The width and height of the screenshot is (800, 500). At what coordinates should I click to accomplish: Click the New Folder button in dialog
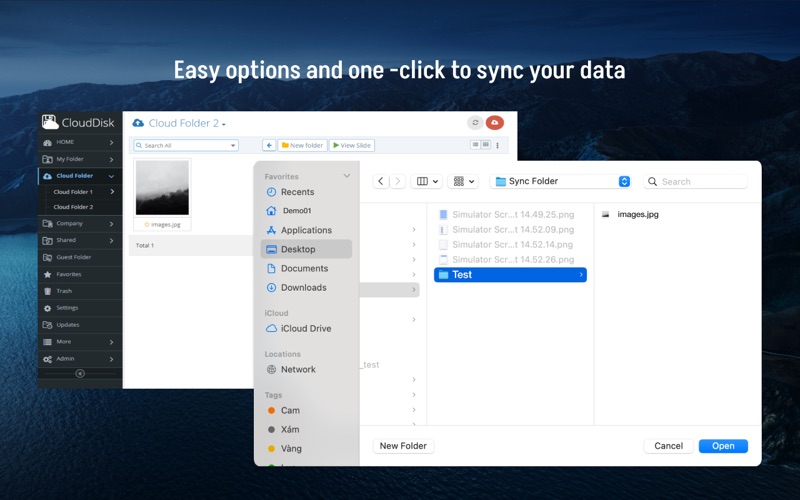pos(403,446)
